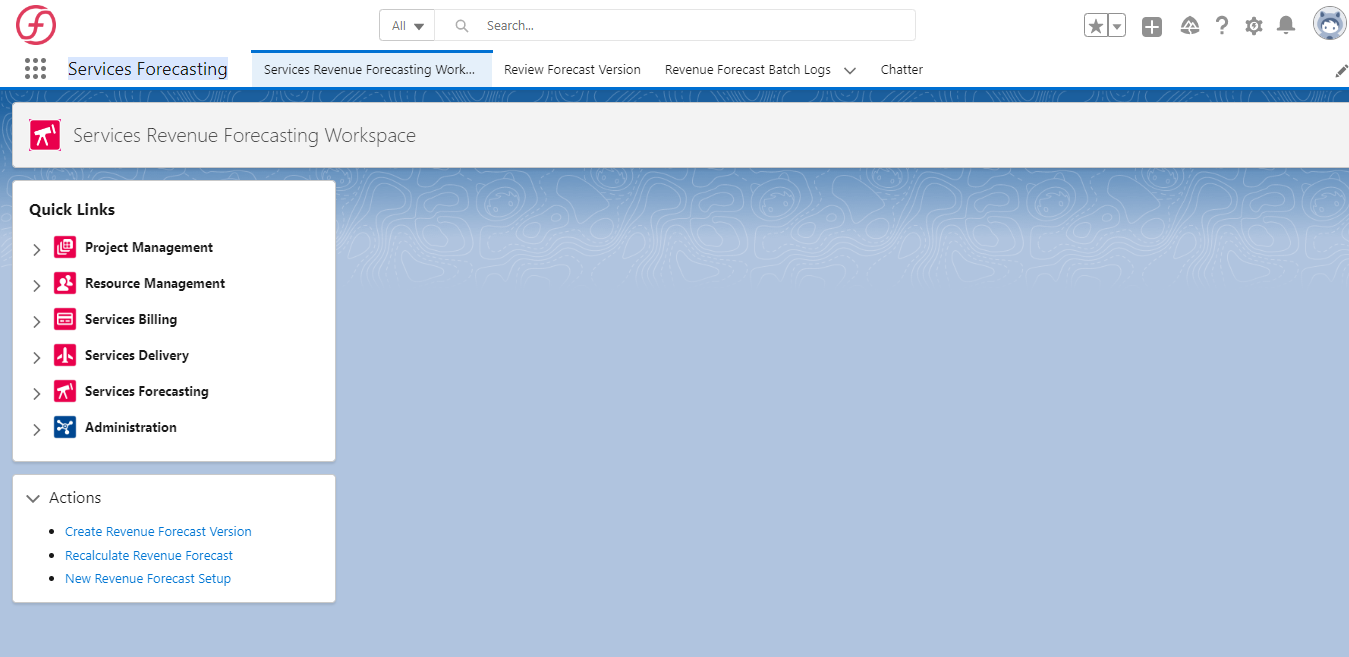This screenshot has width=1349, height=657.
Task: Click the pencil edit navigation icon
Action: tap(1341, 71)
